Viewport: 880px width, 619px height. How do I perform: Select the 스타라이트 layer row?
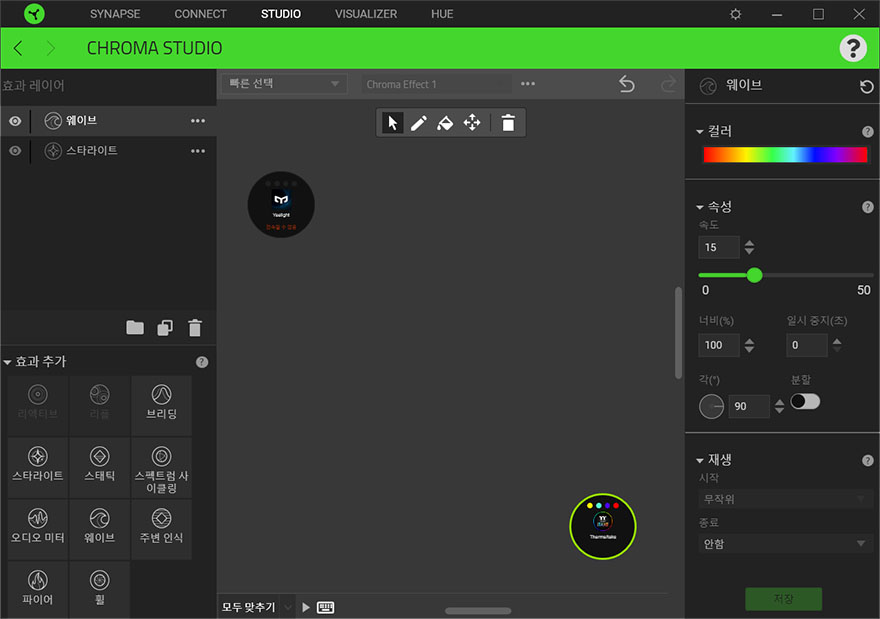(109, 150)
